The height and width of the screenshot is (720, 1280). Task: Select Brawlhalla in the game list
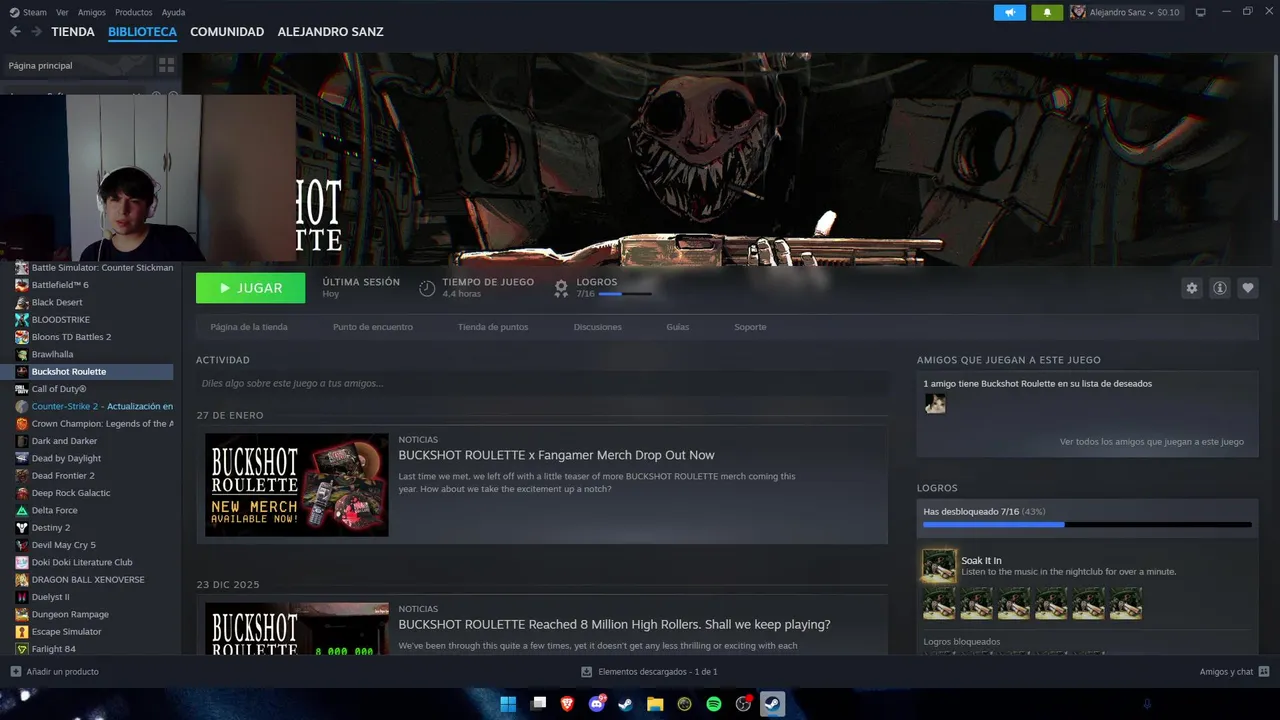click(x=52, y=354)
